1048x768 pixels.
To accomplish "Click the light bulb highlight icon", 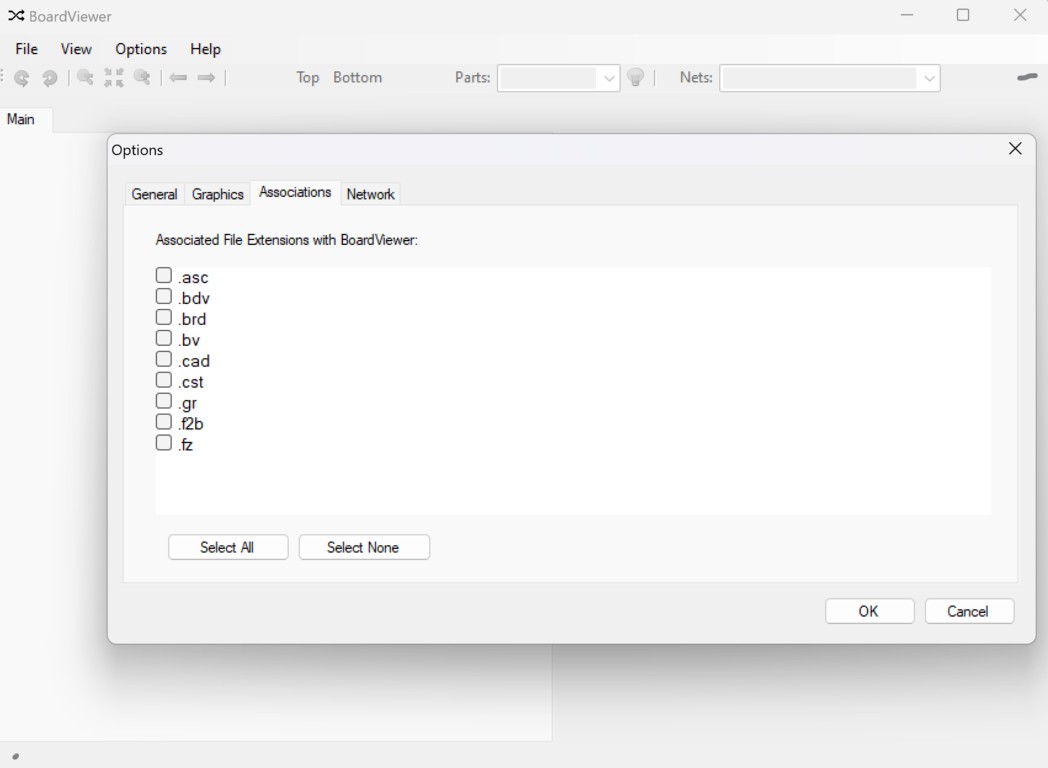I will pyautogui.click(x=636, y=78).
